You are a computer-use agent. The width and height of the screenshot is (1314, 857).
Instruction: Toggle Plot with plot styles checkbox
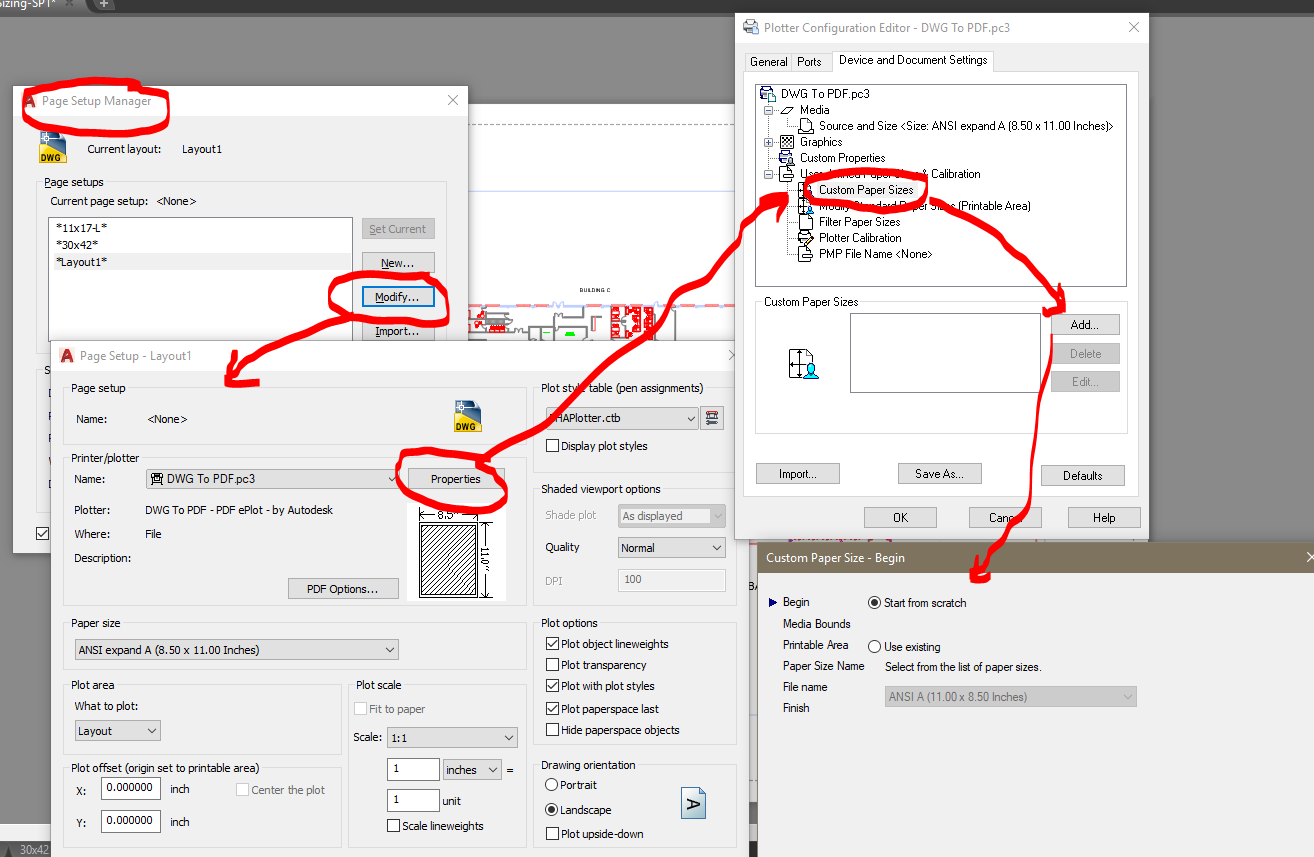553,686
